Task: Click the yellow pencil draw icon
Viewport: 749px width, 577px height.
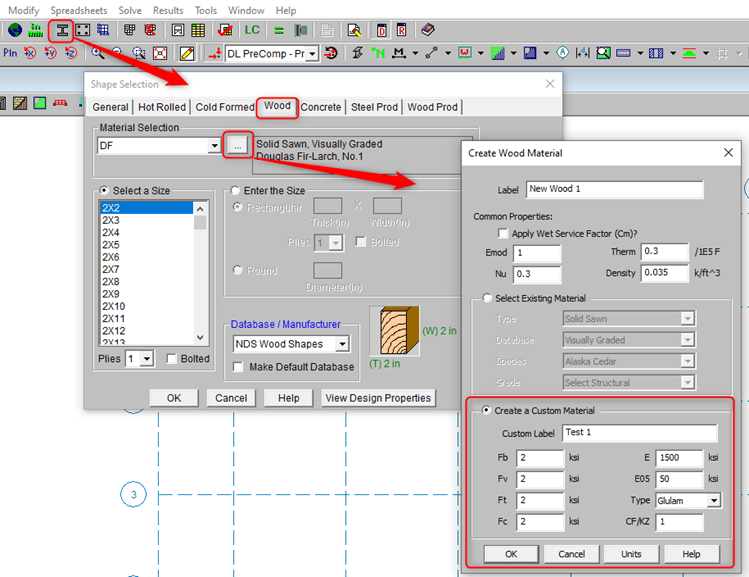Action: [x=186, y=53]
